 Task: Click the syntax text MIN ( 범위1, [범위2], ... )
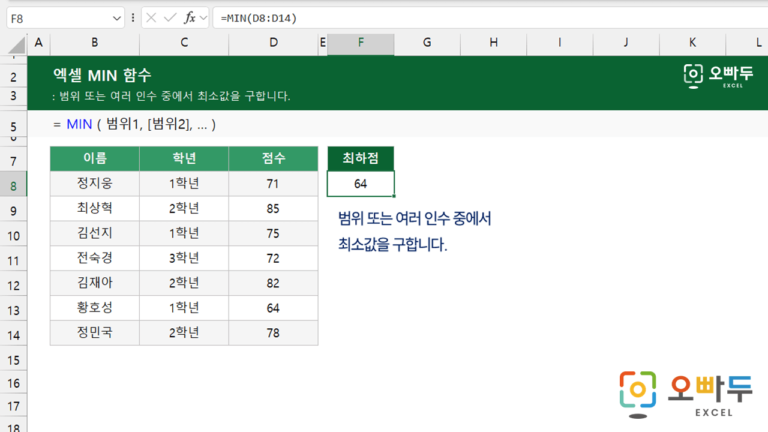[141, 124]
